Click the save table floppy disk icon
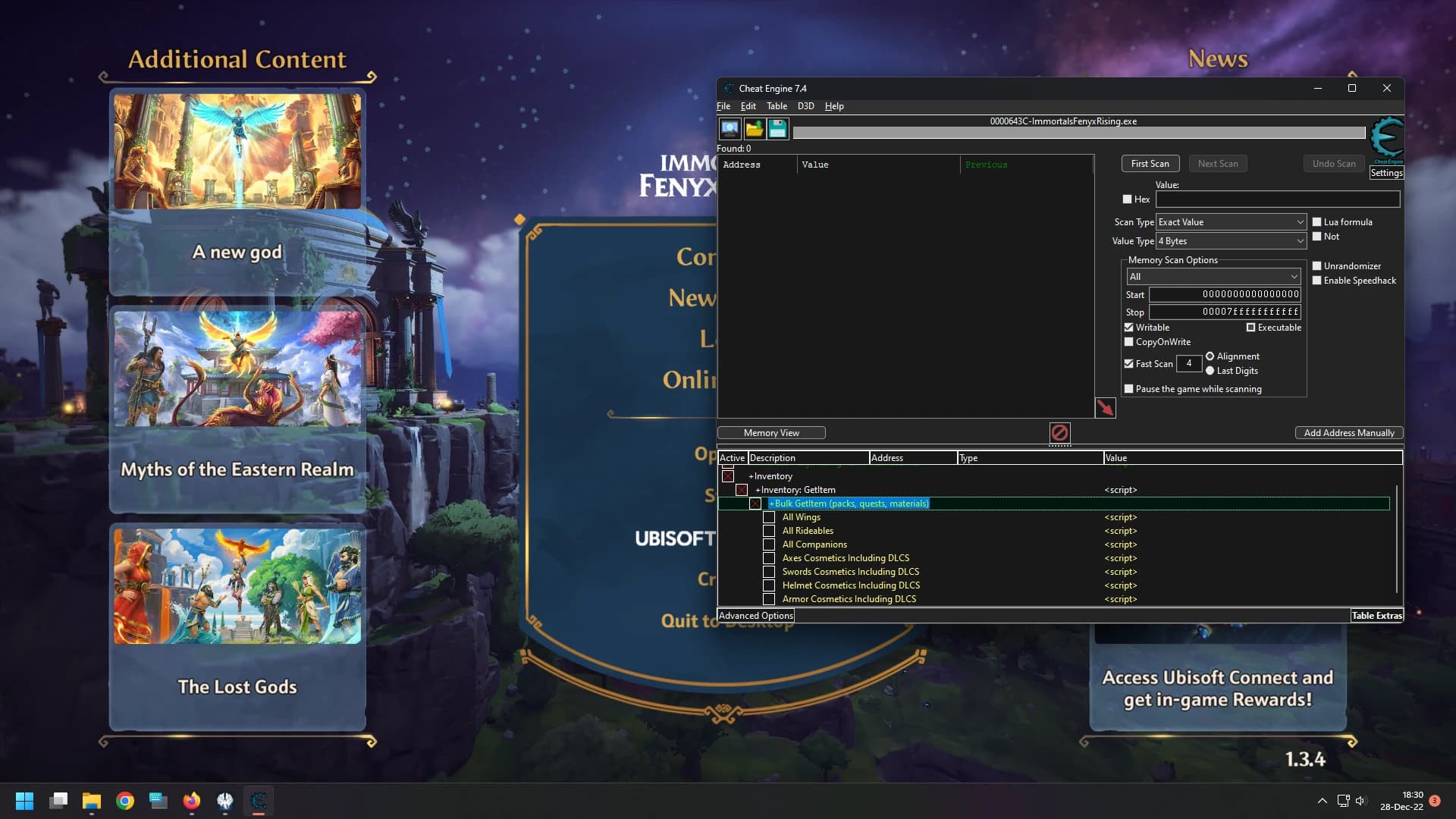 coord(778,129)
